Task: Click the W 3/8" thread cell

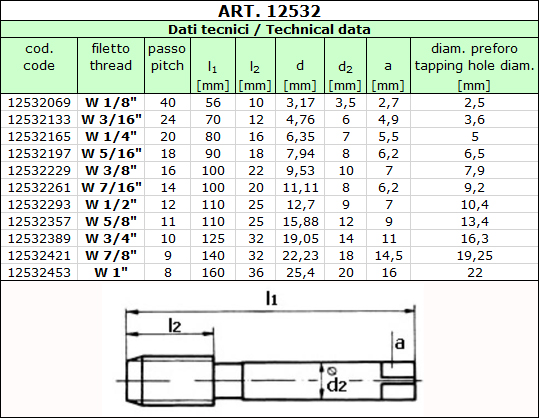Action: tap(111, 170)
